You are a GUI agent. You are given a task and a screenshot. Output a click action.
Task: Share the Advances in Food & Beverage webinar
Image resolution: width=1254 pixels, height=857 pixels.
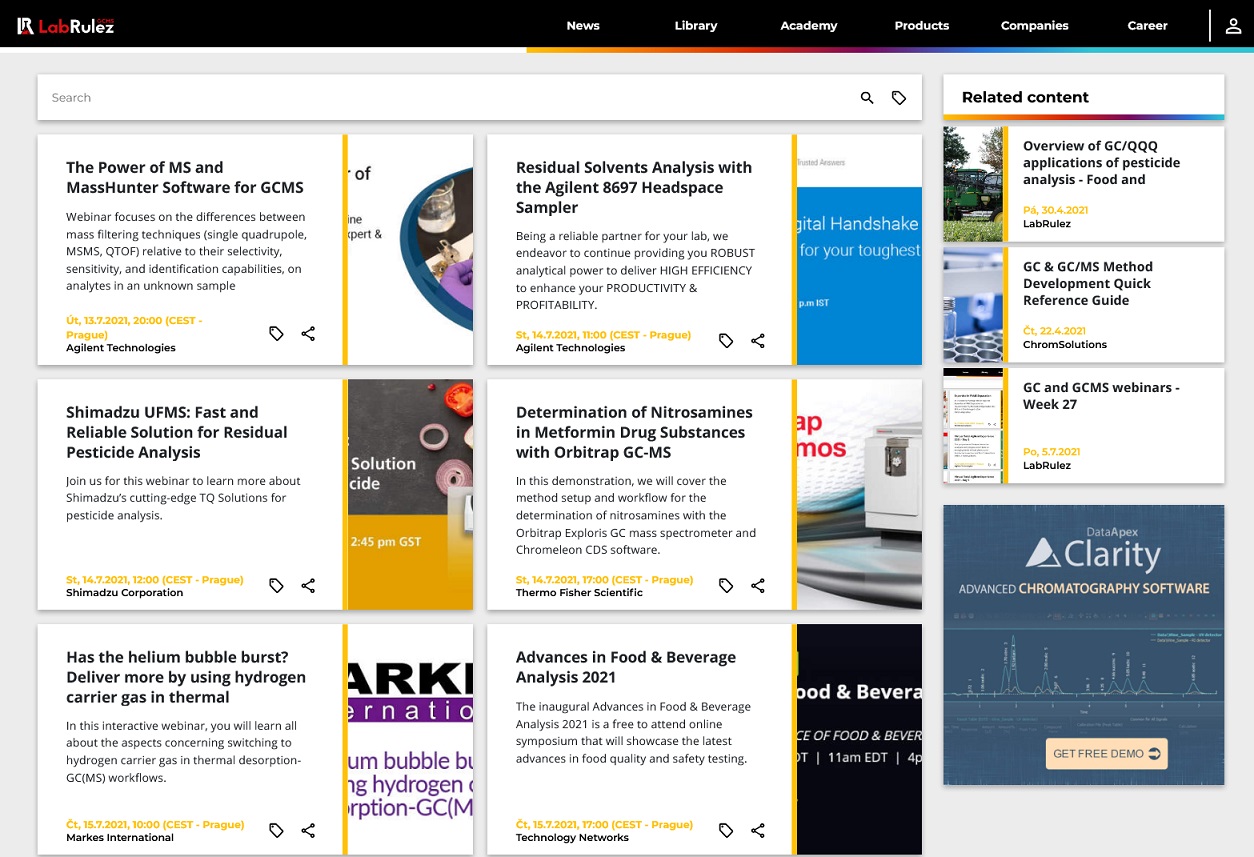click(758, 831)
